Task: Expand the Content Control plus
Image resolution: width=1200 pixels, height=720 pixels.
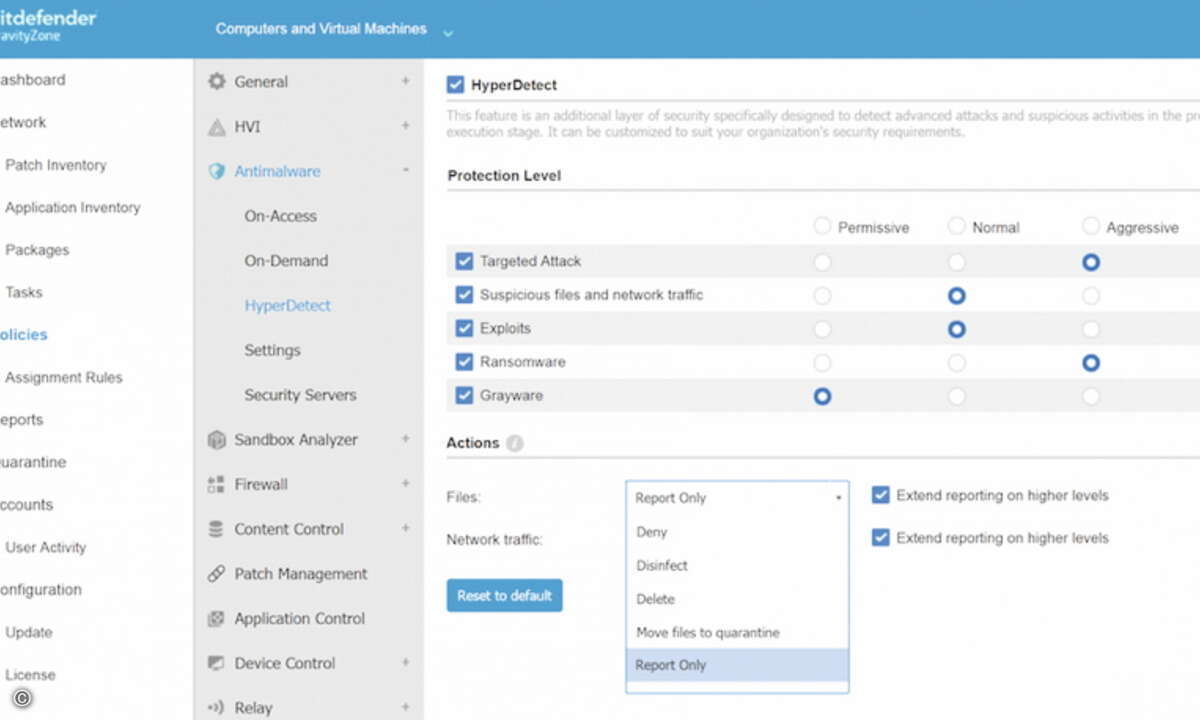Action: click(405, 528)
